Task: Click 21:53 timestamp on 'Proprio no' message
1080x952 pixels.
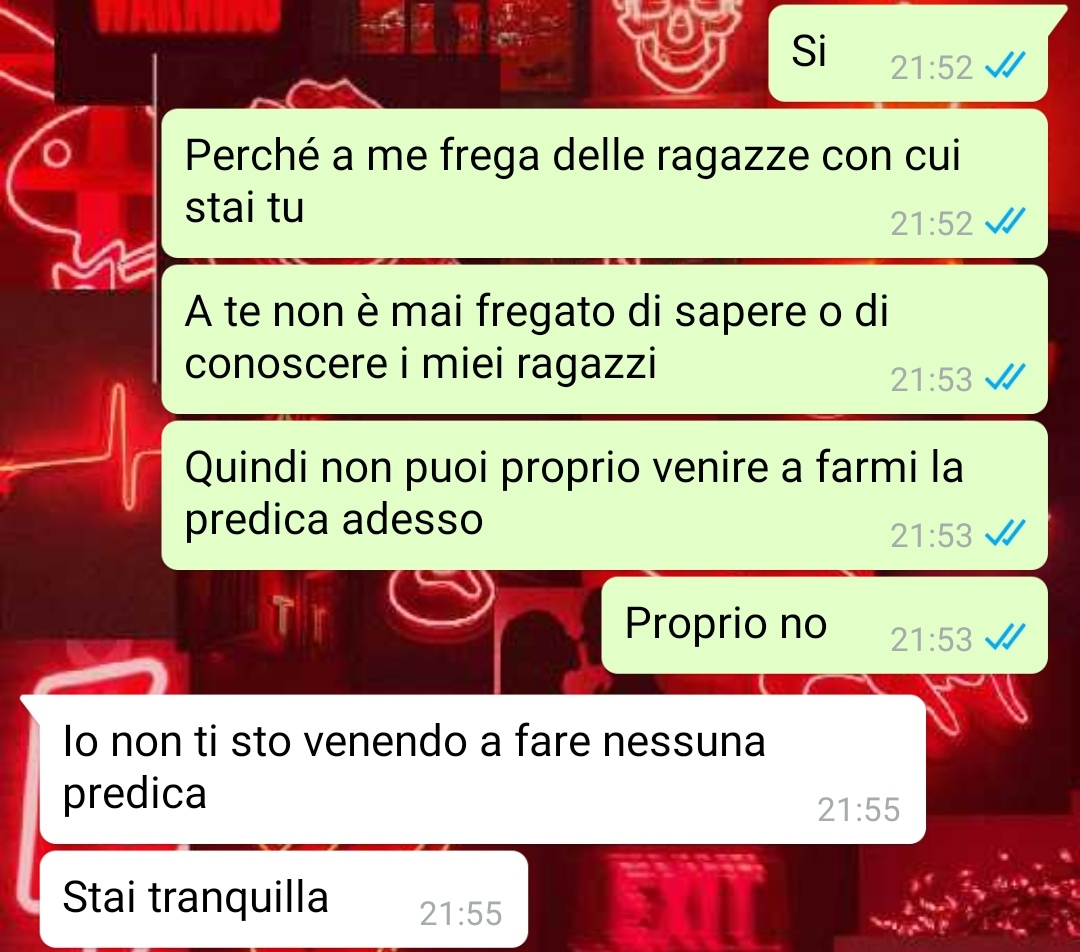Action: [931, 639]
